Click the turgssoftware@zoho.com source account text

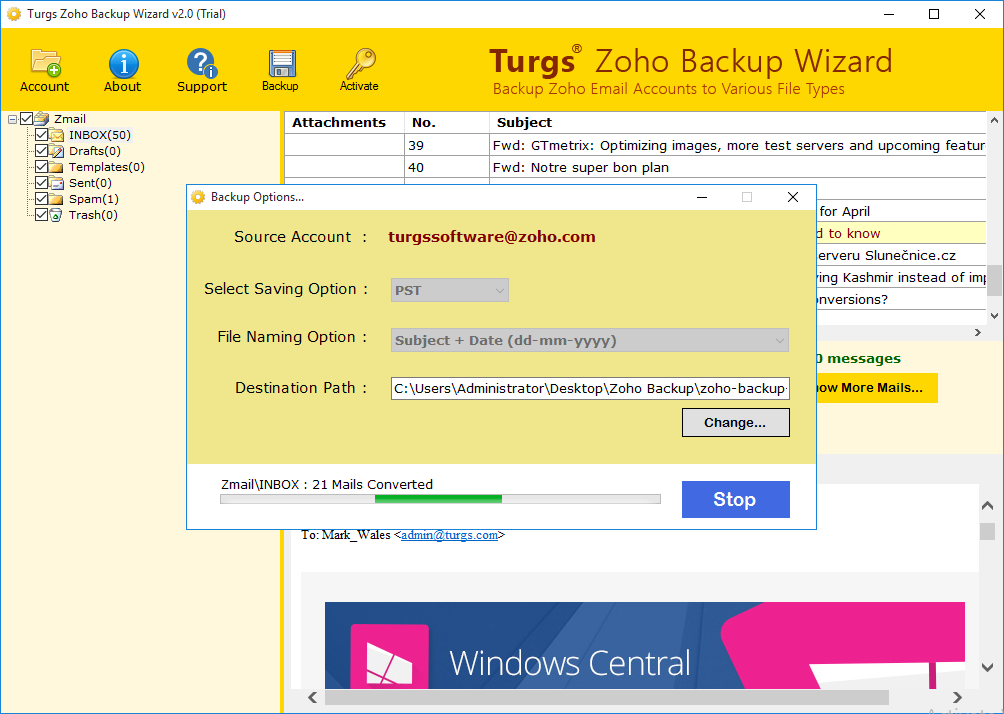(x=492, y=237)
